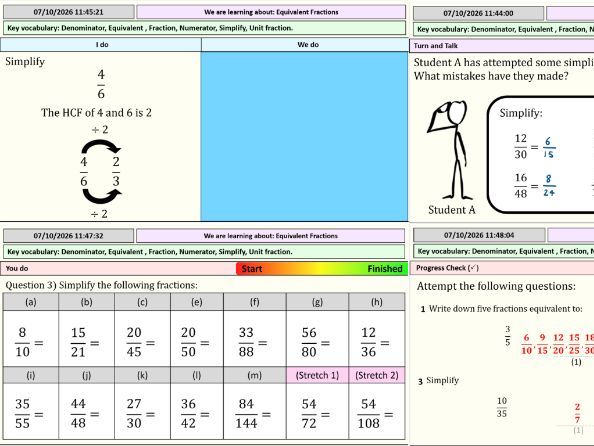The width and height of the screenshot is (594, 446).
Task: Click the (Stretch 2) pink header cell
Action: click(x=377, y=375)
